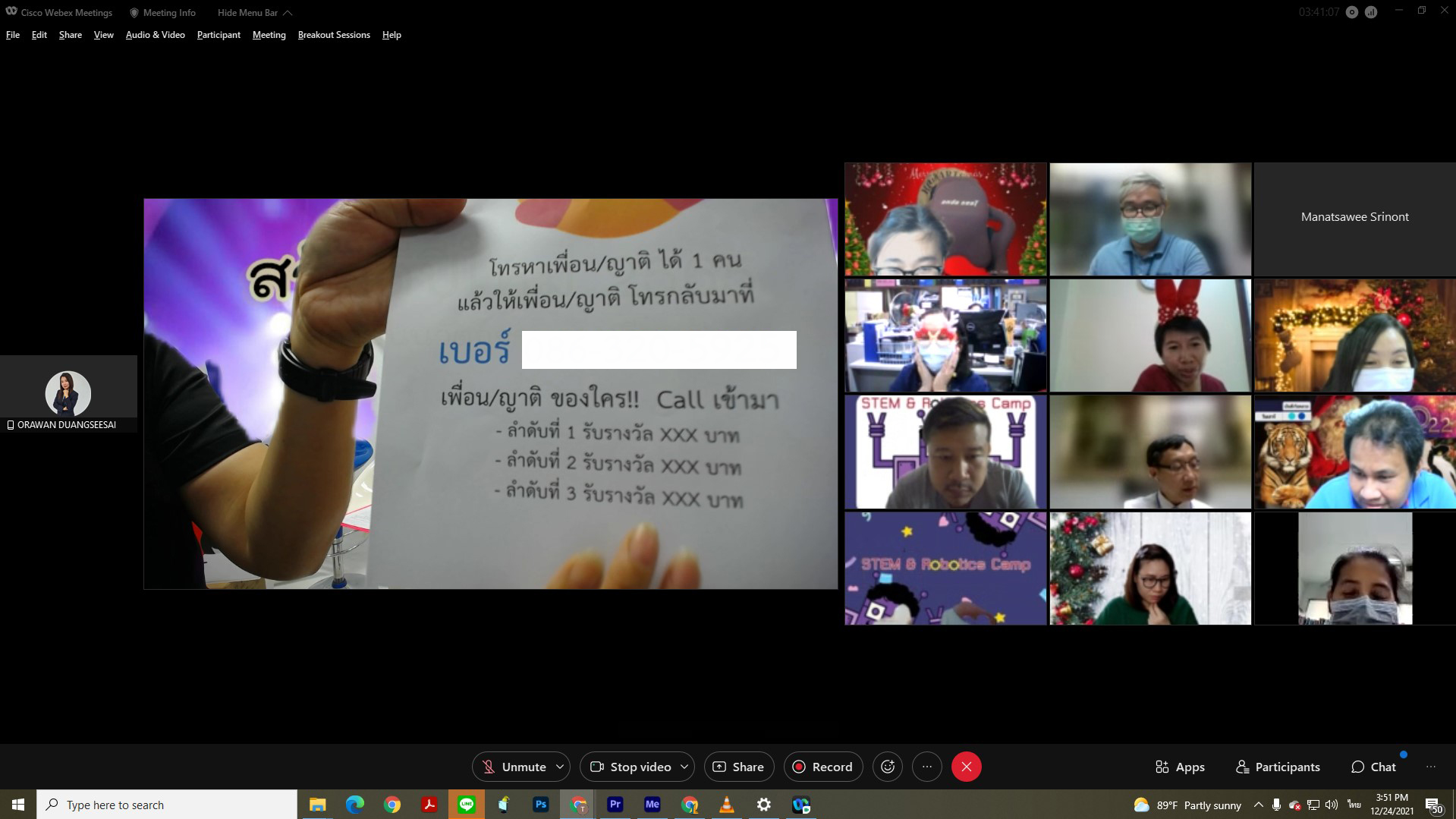Collapse menu with Hide Menu Bar
The width and height of the screenshot is (1456, 819).
(254, 12)
